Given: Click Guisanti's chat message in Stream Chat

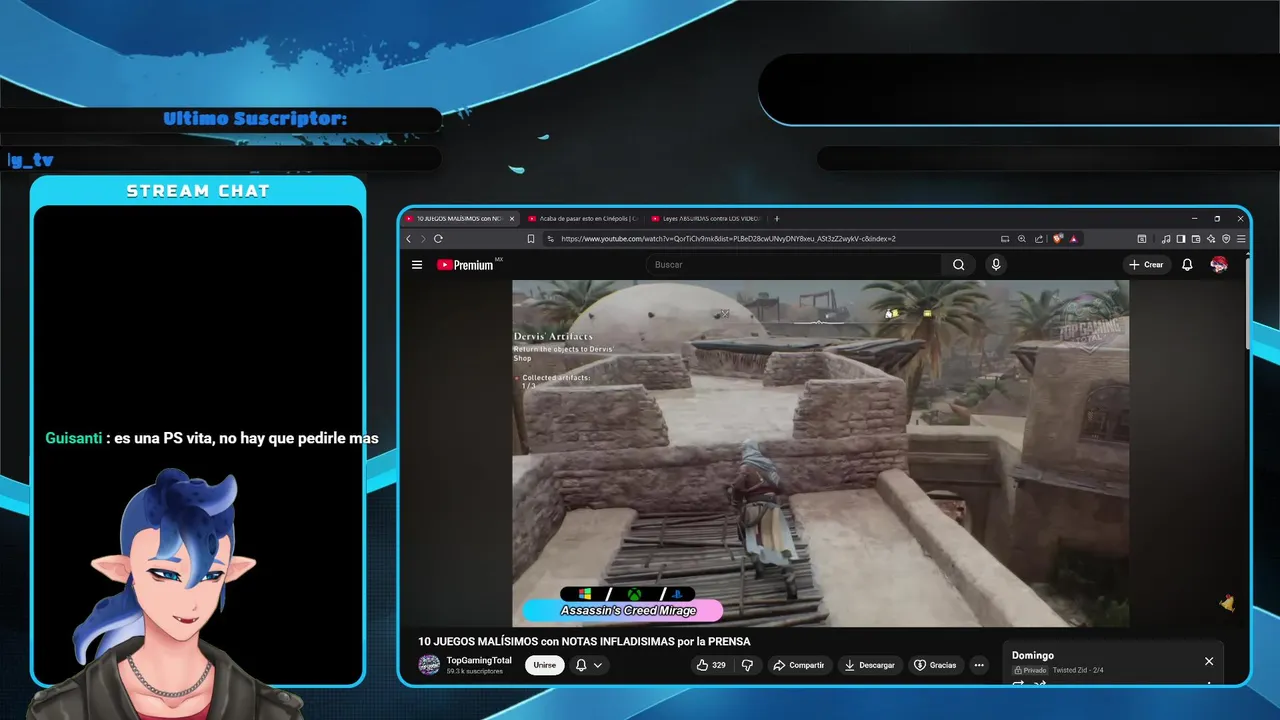Looking at the screenshot, I should (x=212, y=438).
